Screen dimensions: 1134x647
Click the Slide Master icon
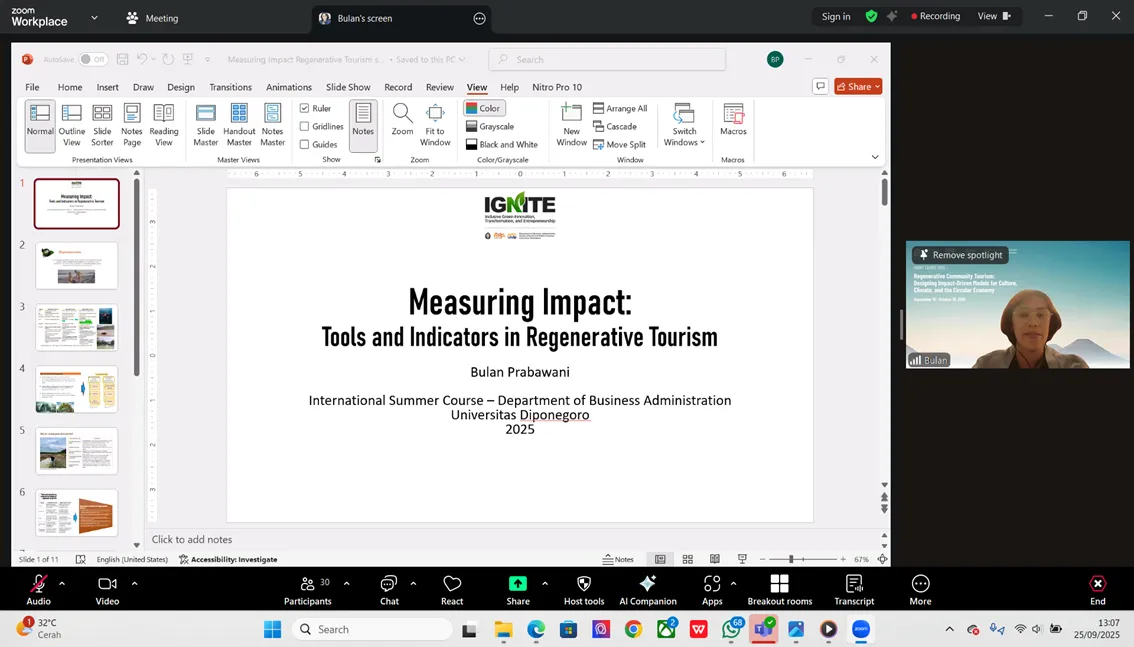[205, 125]
